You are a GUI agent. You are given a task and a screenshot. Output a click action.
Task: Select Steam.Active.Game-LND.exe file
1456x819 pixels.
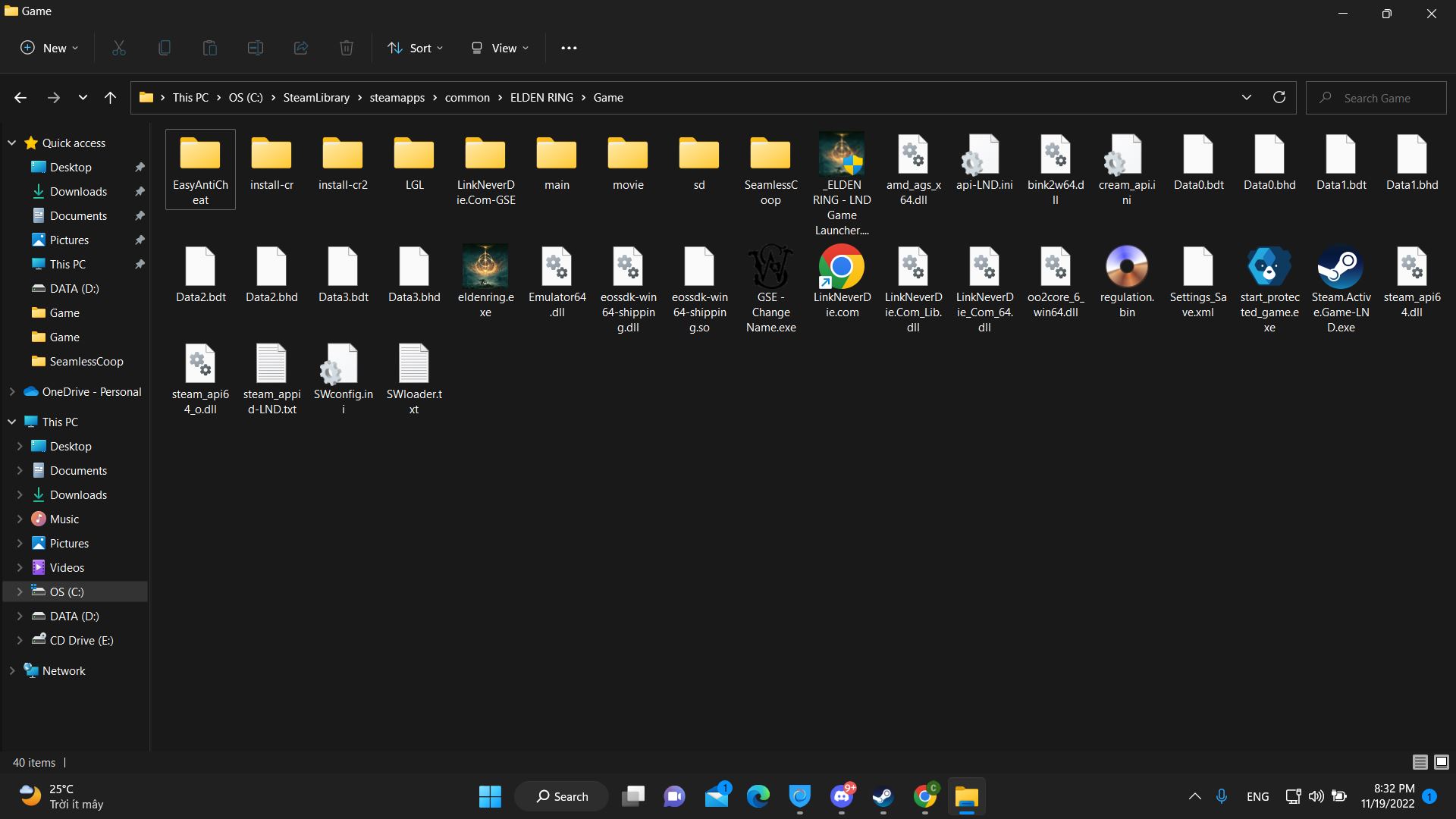coord(1341,289)
